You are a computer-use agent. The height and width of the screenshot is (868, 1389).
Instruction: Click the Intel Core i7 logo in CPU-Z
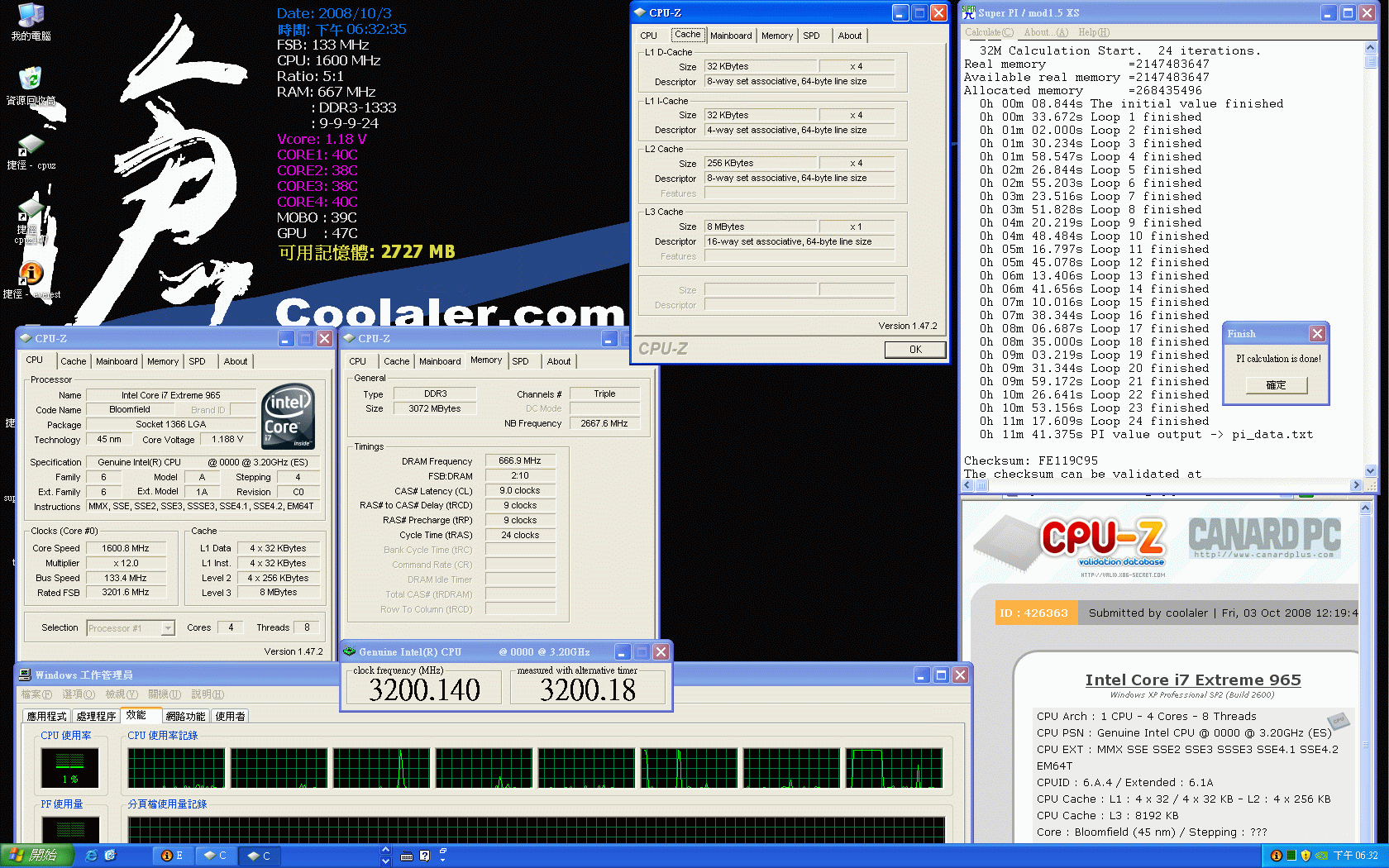tap(288, 417)
